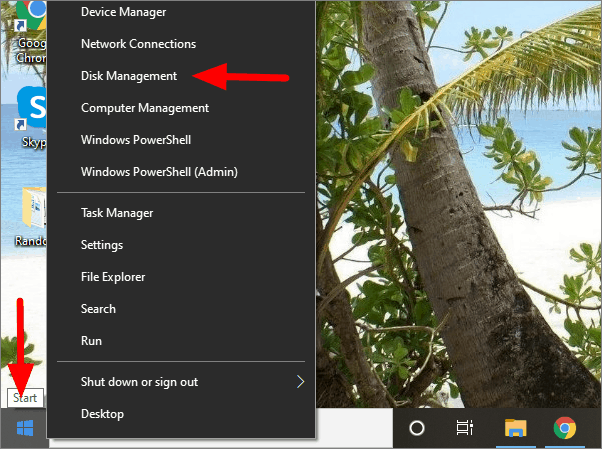Open Windows PowerShell
Viewport: 602px width, 449px height.
coord(181,139)
